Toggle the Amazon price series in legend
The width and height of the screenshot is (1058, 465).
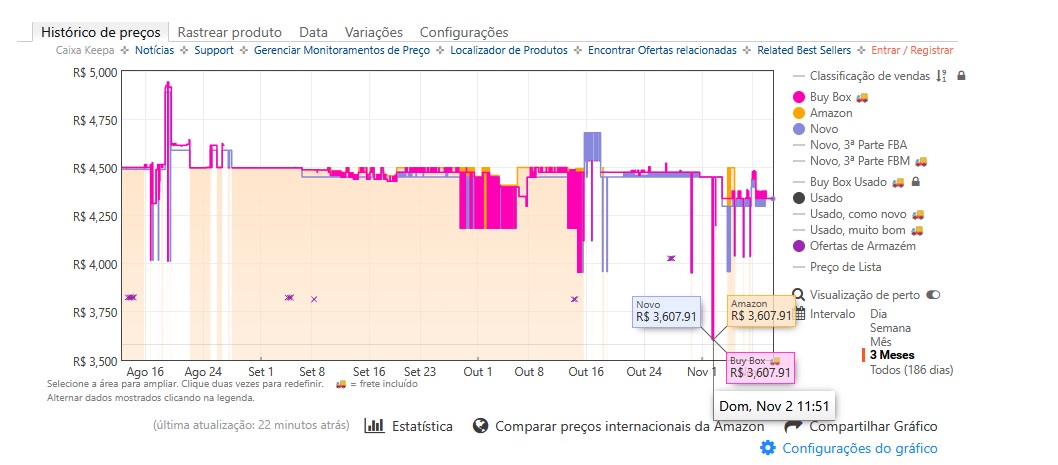[830, 114]
